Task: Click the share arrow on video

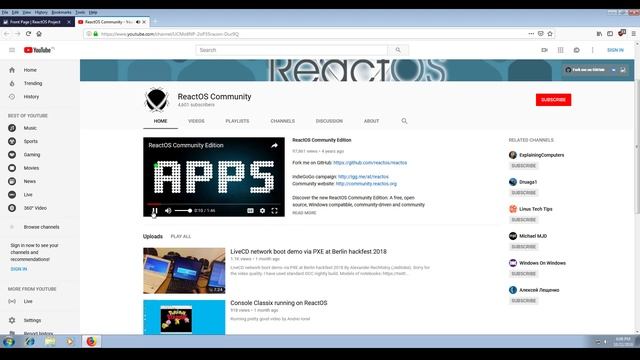Action: tap(274, 145)
